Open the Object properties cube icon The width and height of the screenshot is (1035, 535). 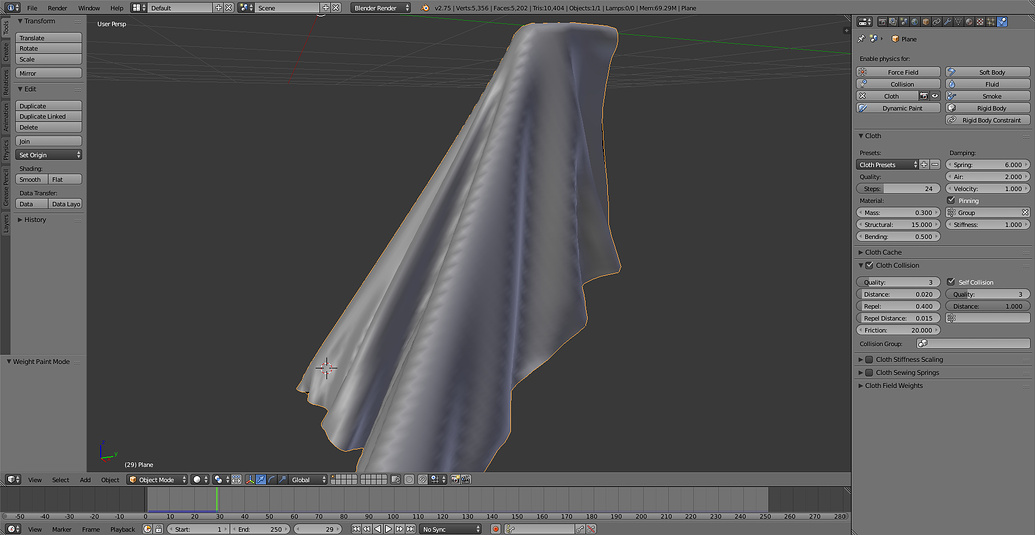coord(925,22)
